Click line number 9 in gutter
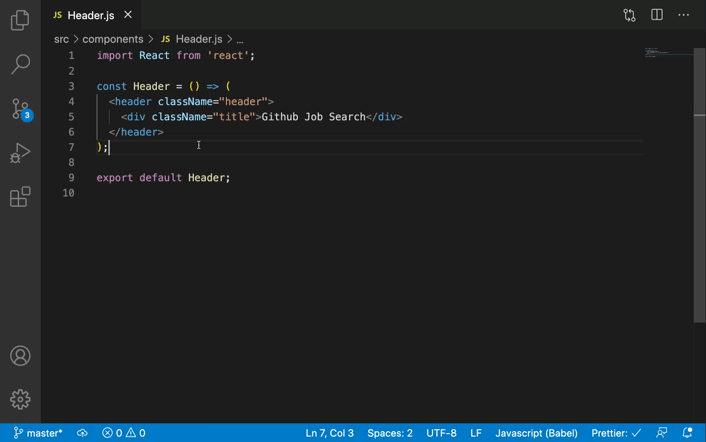 [x=71, y=178]
